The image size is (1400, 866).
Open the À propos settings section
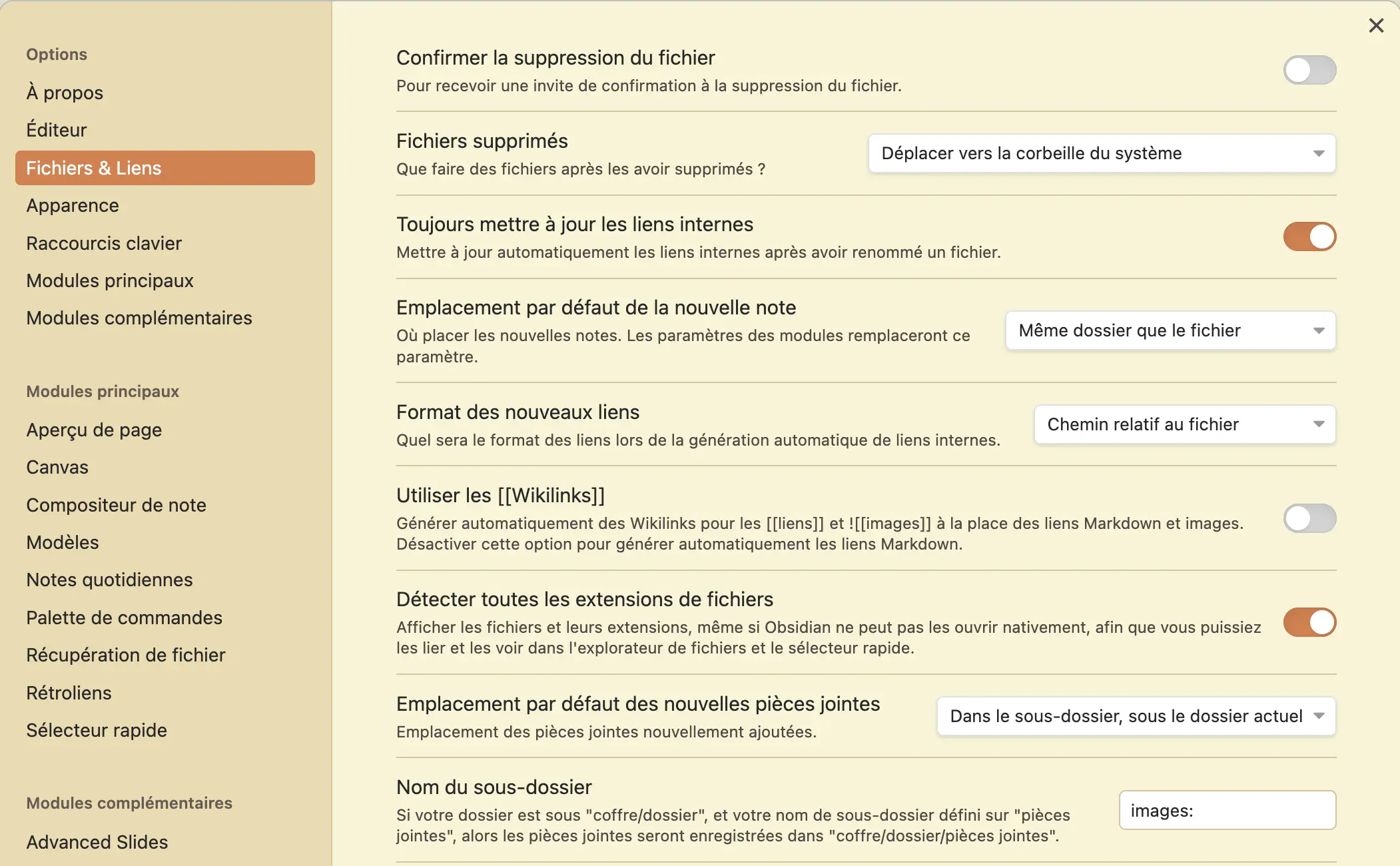65,93
